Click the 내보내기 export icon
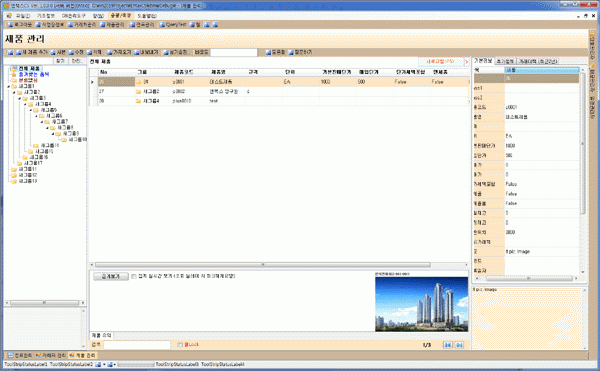 click(x=137, y=52)
